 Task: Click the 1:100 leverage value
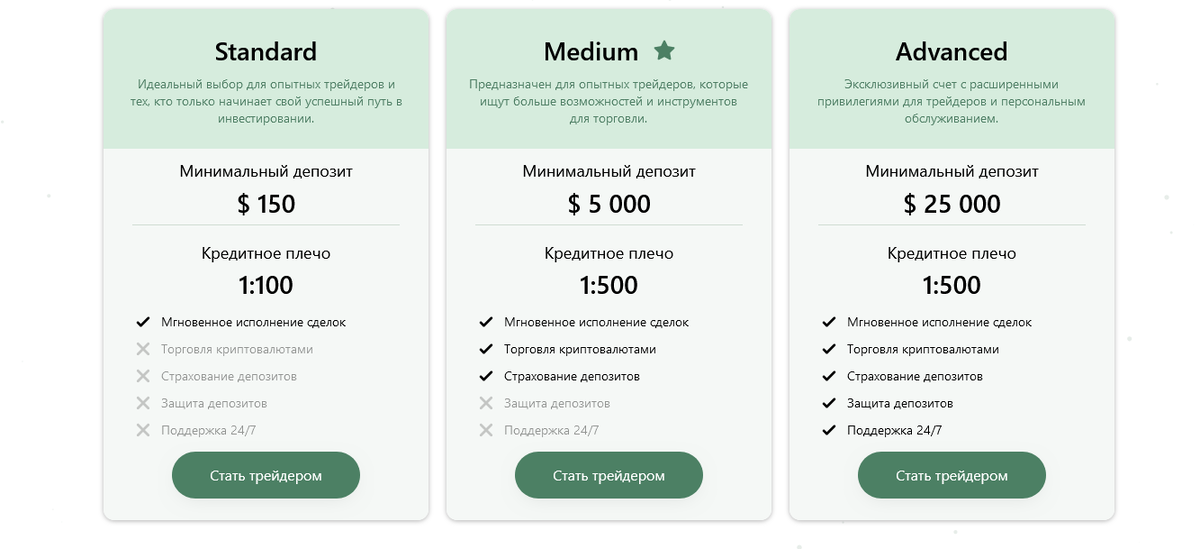pos(266,285)
